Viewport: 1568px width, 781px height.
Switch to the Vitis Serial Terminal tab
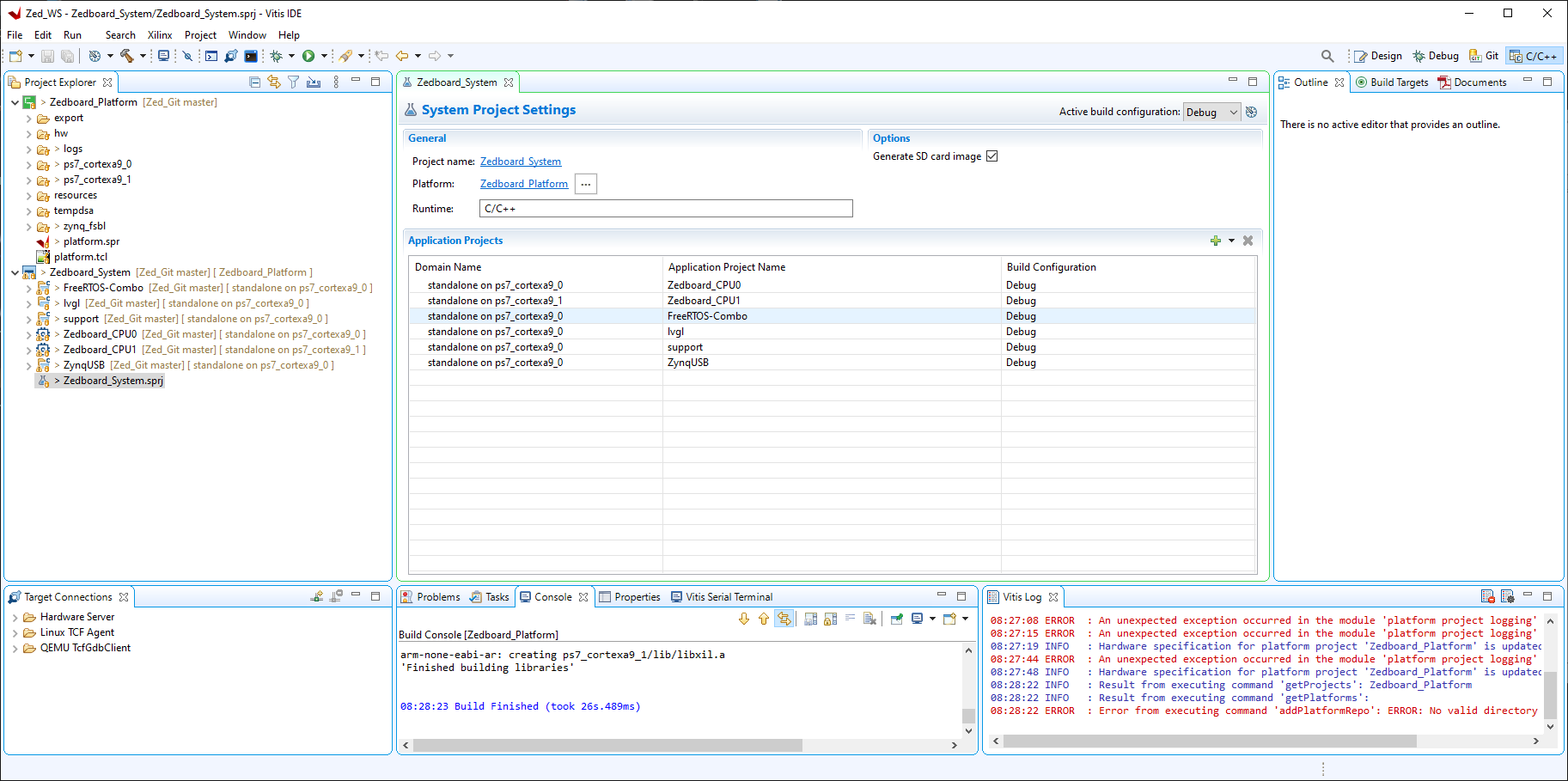(722, 597)
